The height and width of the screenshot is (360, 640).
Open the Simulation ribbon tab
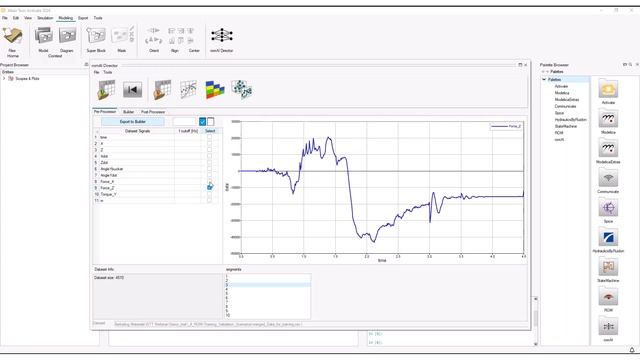tap(45, 18)
